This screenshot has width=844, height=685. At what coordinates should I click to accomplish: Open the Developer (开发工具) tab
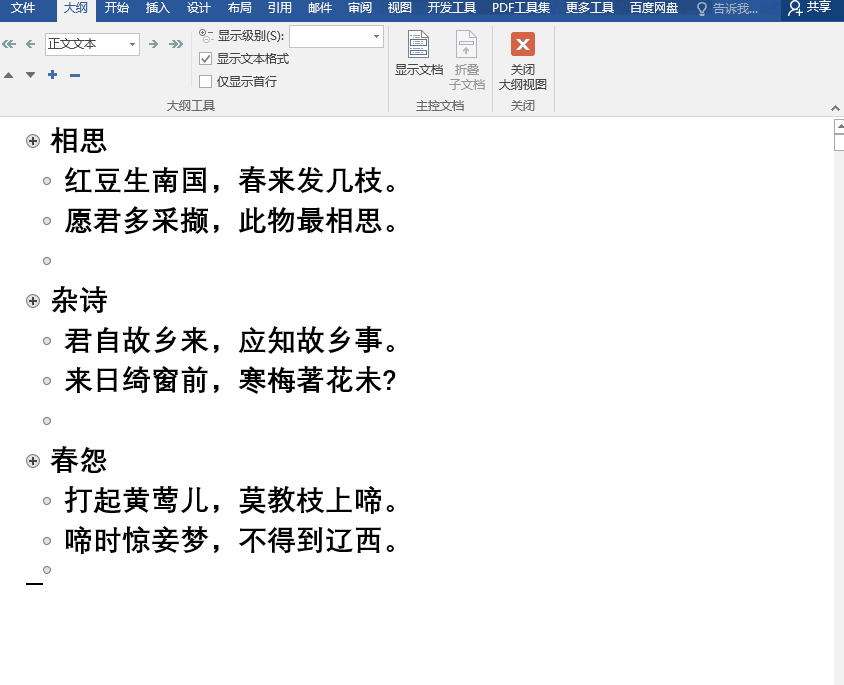pyautogui.click(x=452, y=8)
